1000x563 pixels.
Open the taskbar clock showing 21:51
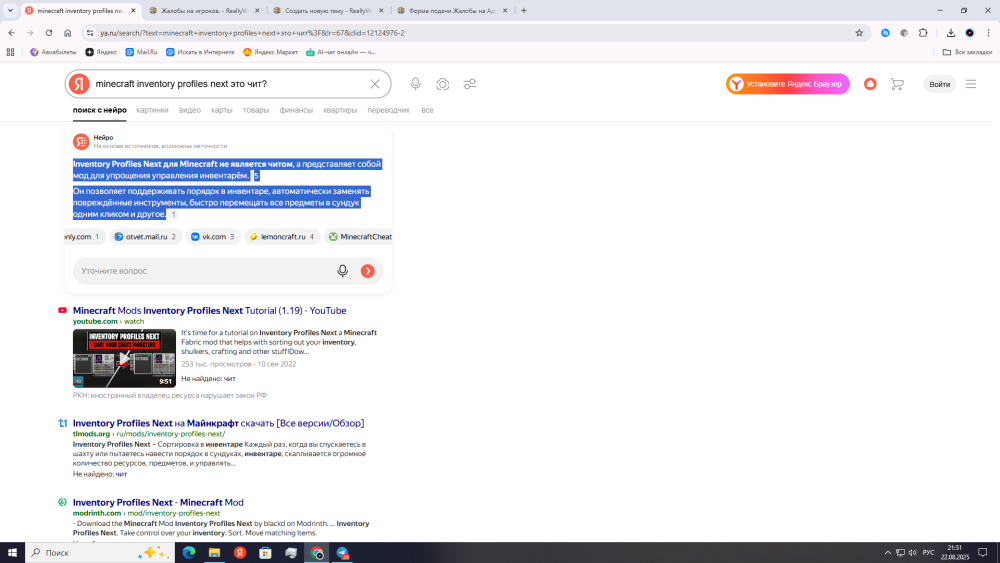(955, 553)
